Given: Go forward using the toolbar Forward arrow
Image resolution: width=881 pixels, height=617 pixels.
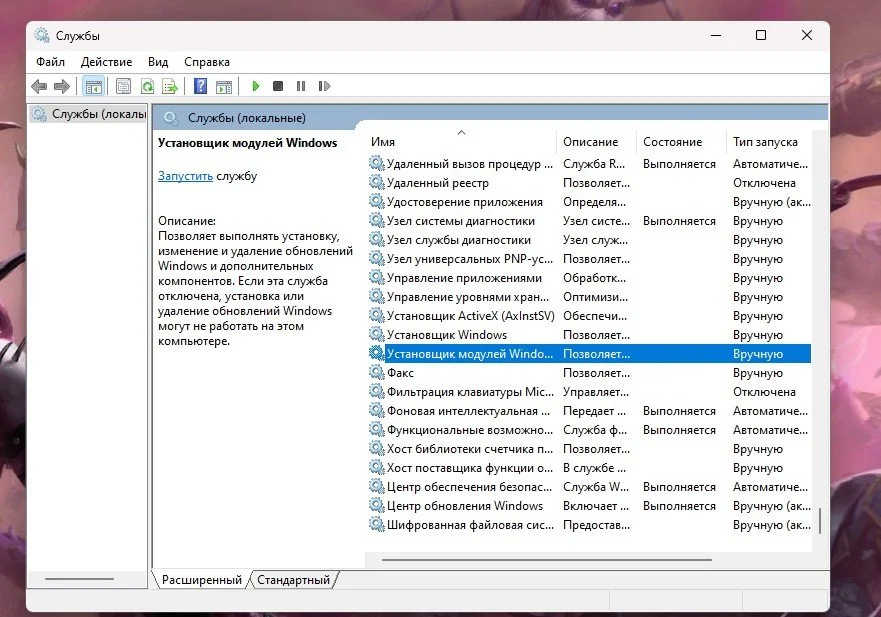Looking at the screenshot, I should pos(62,86).
